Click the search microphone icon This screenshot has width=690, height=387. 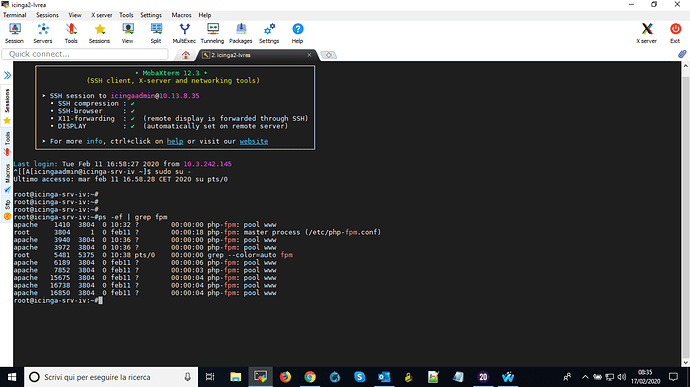pyautogui.click(x=187, y=377)
